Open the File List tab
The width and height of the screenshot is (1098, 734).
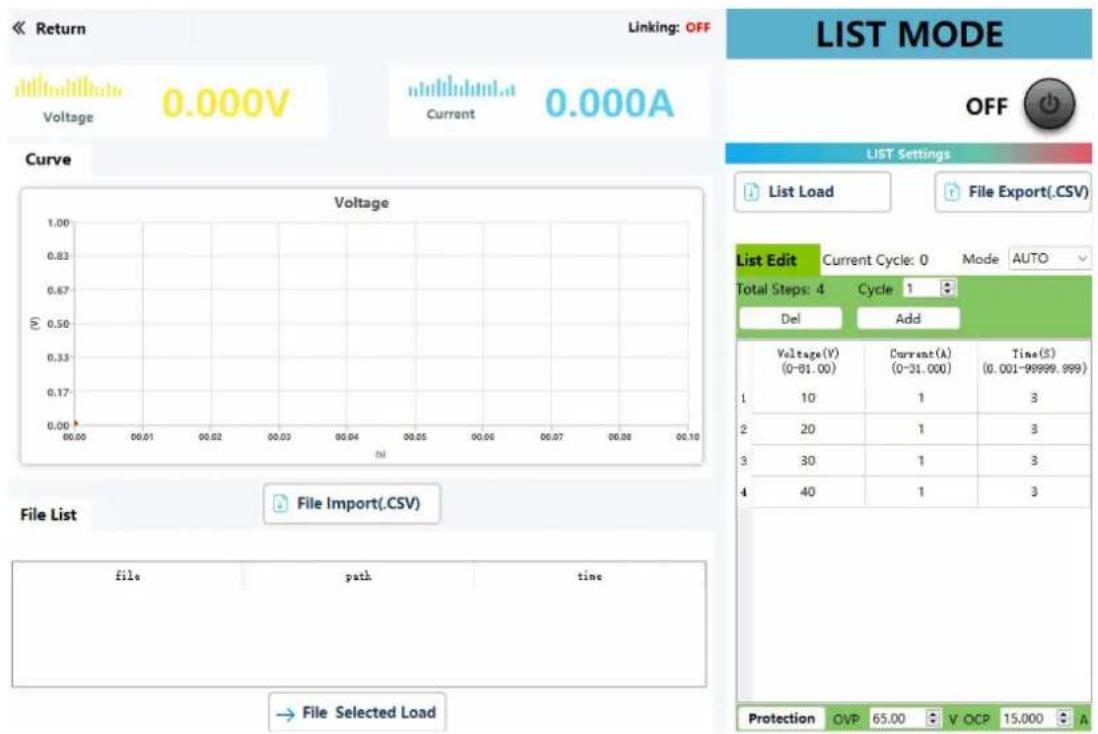point(48,515)
